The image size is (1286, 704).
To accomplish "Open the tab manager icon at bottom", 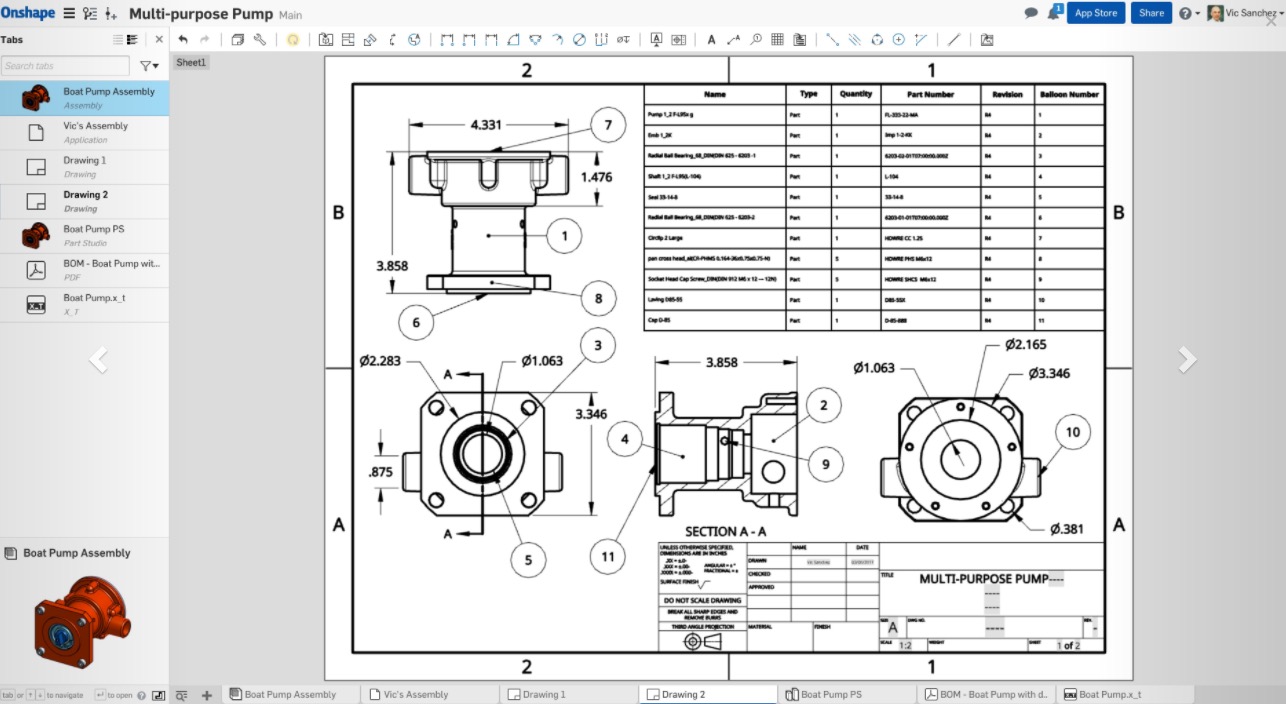I will click(x=182, y=695).
